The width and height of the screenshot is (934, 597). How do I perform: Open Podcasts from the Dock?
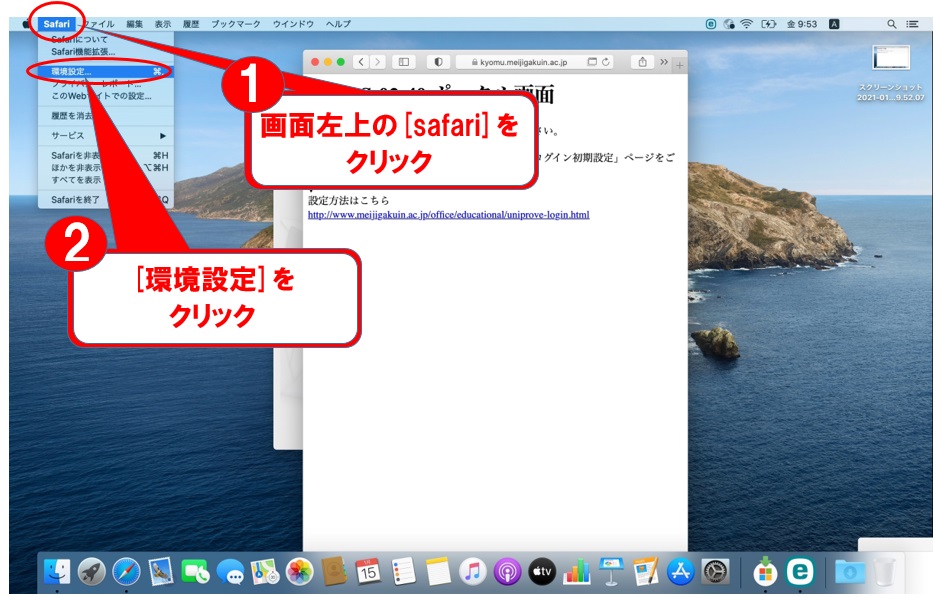pos(507,571)
